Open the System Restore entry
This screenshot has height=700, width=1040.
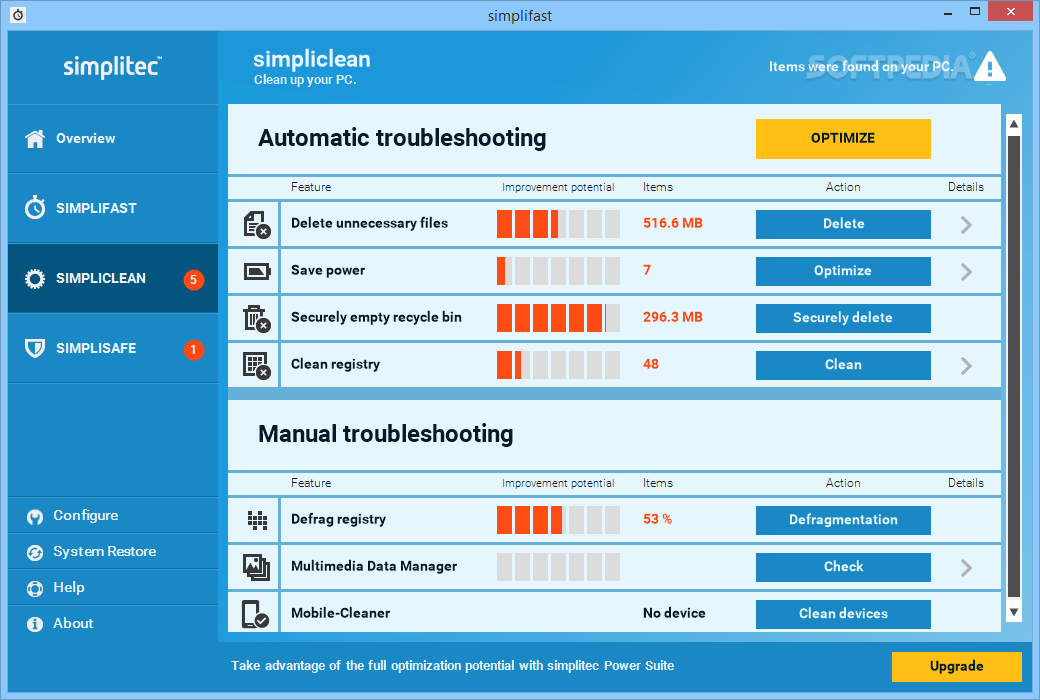pos(113,551)
